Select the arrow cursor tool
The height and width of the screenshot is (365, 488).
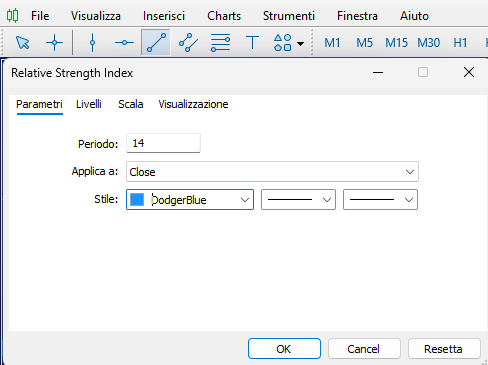(23, 43)
